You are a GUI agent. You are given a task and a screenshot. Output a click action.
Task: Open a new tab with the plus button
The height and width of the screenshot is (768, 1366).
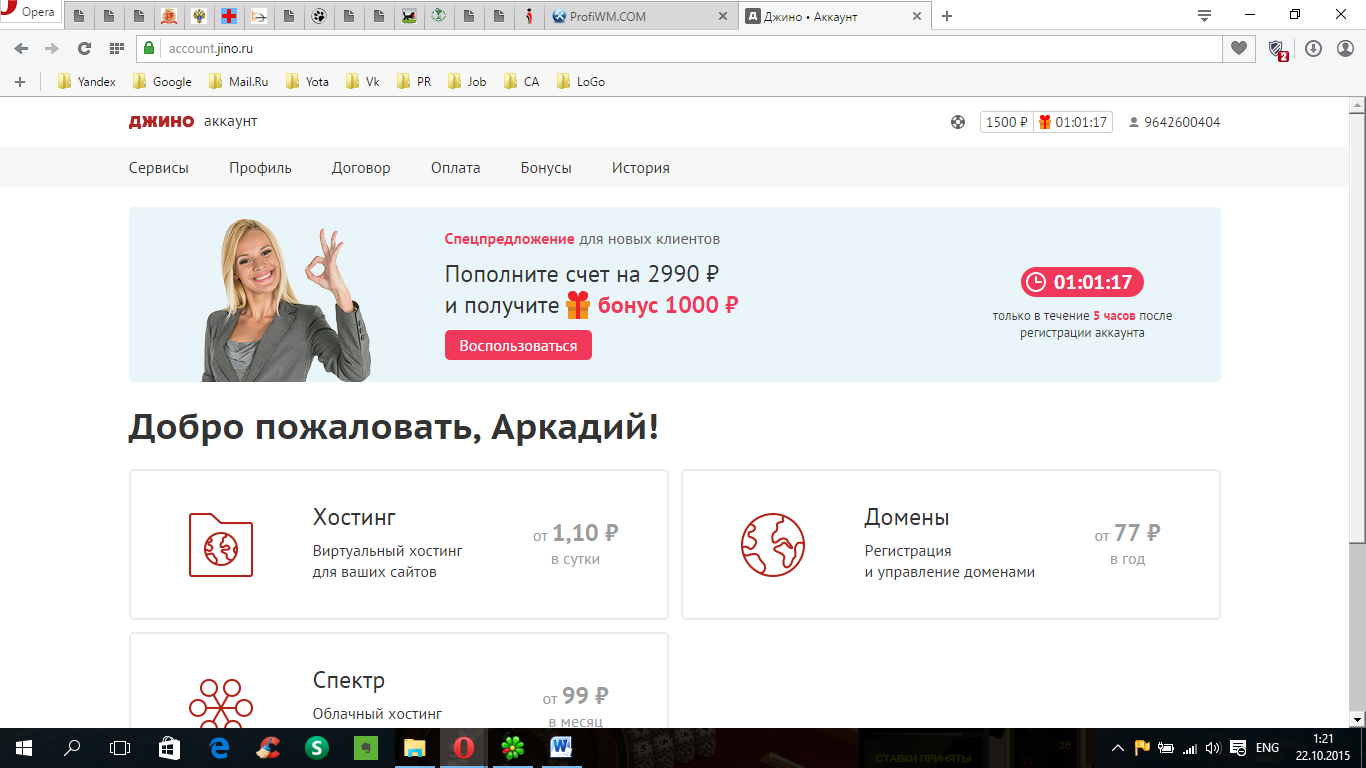point(947,16)
